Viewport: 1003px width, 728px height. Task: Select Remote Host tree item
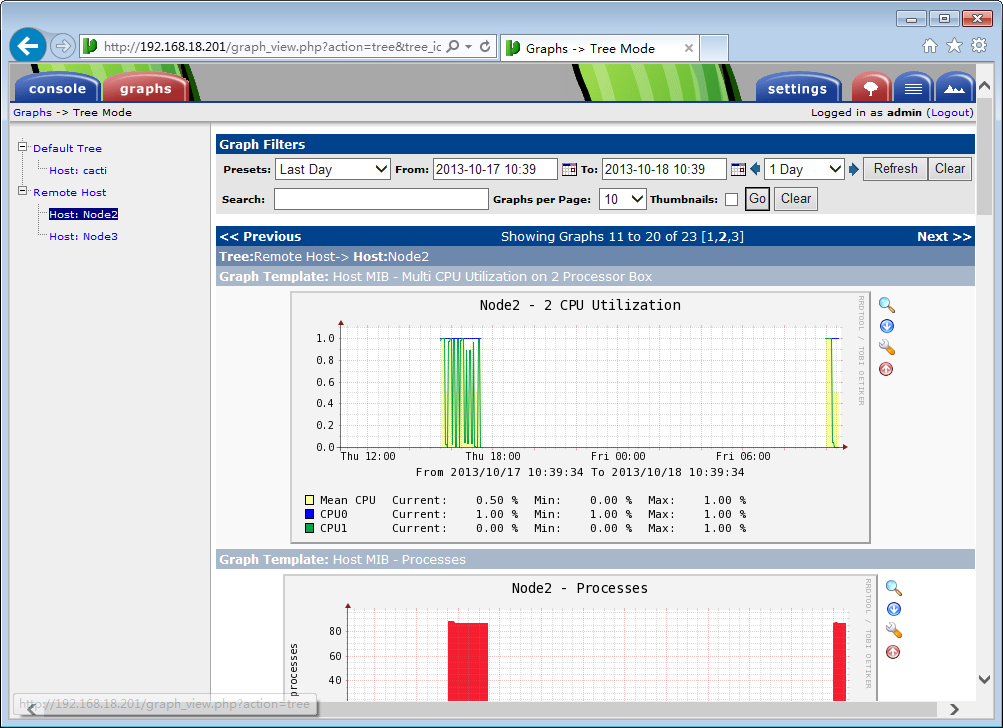tap(70, 193)
